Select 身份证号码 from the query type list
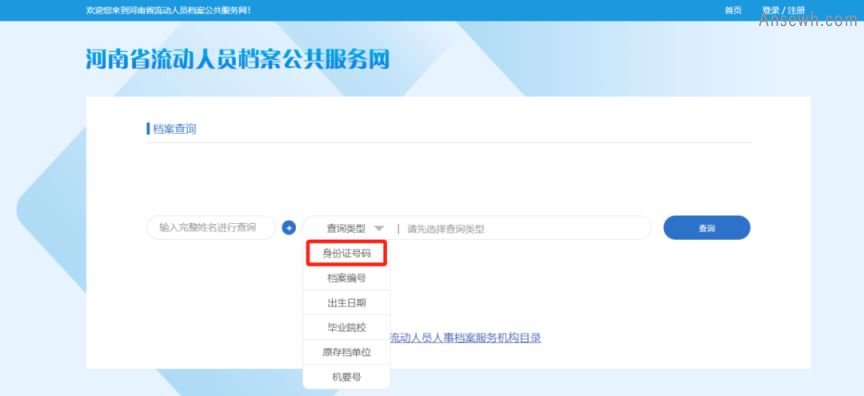The height and width of the screenshot is (396, 864). tap(347, 253)
